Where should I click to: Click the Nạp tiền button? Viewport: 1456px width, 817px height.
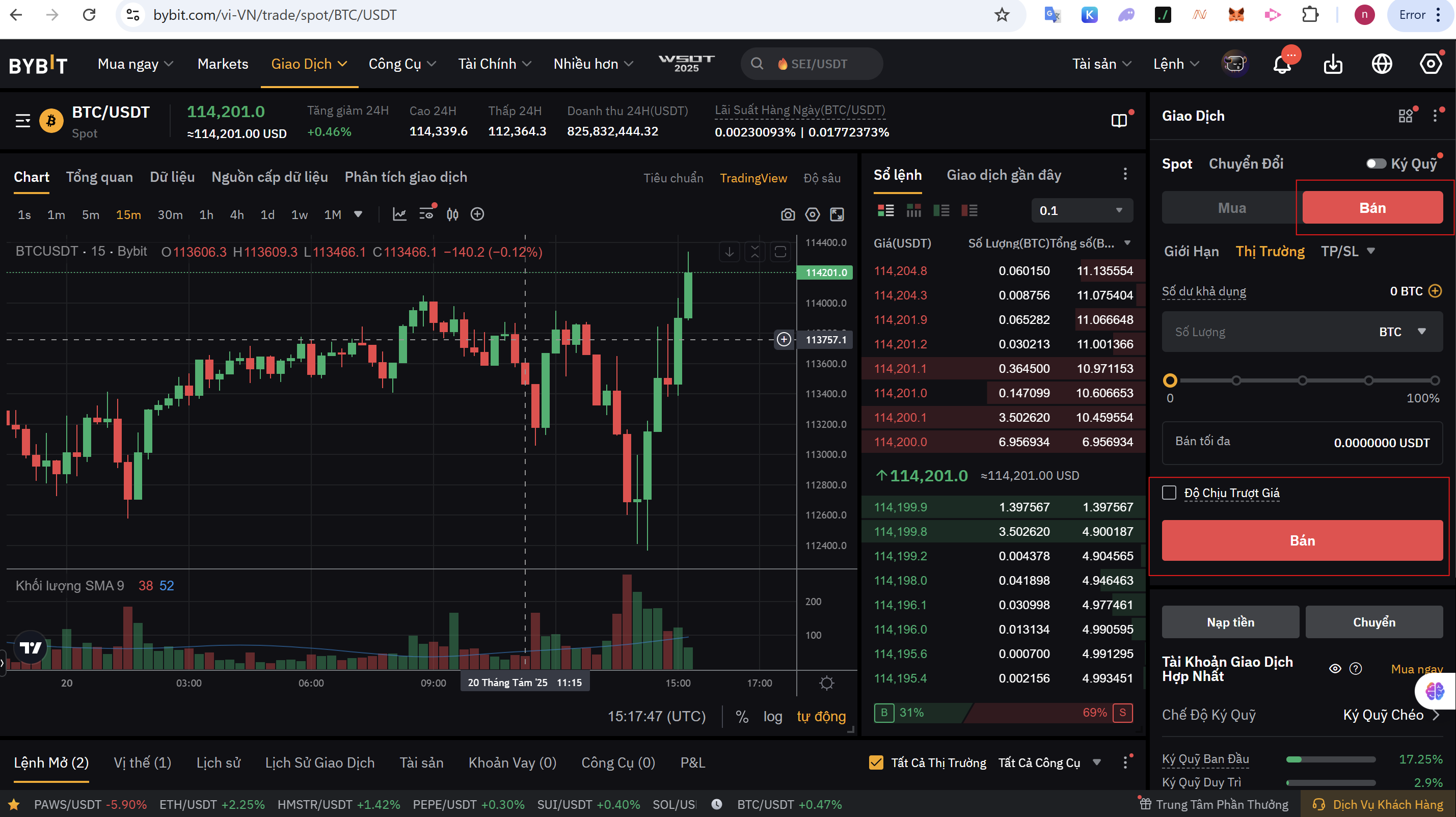tap(1230, 622)
